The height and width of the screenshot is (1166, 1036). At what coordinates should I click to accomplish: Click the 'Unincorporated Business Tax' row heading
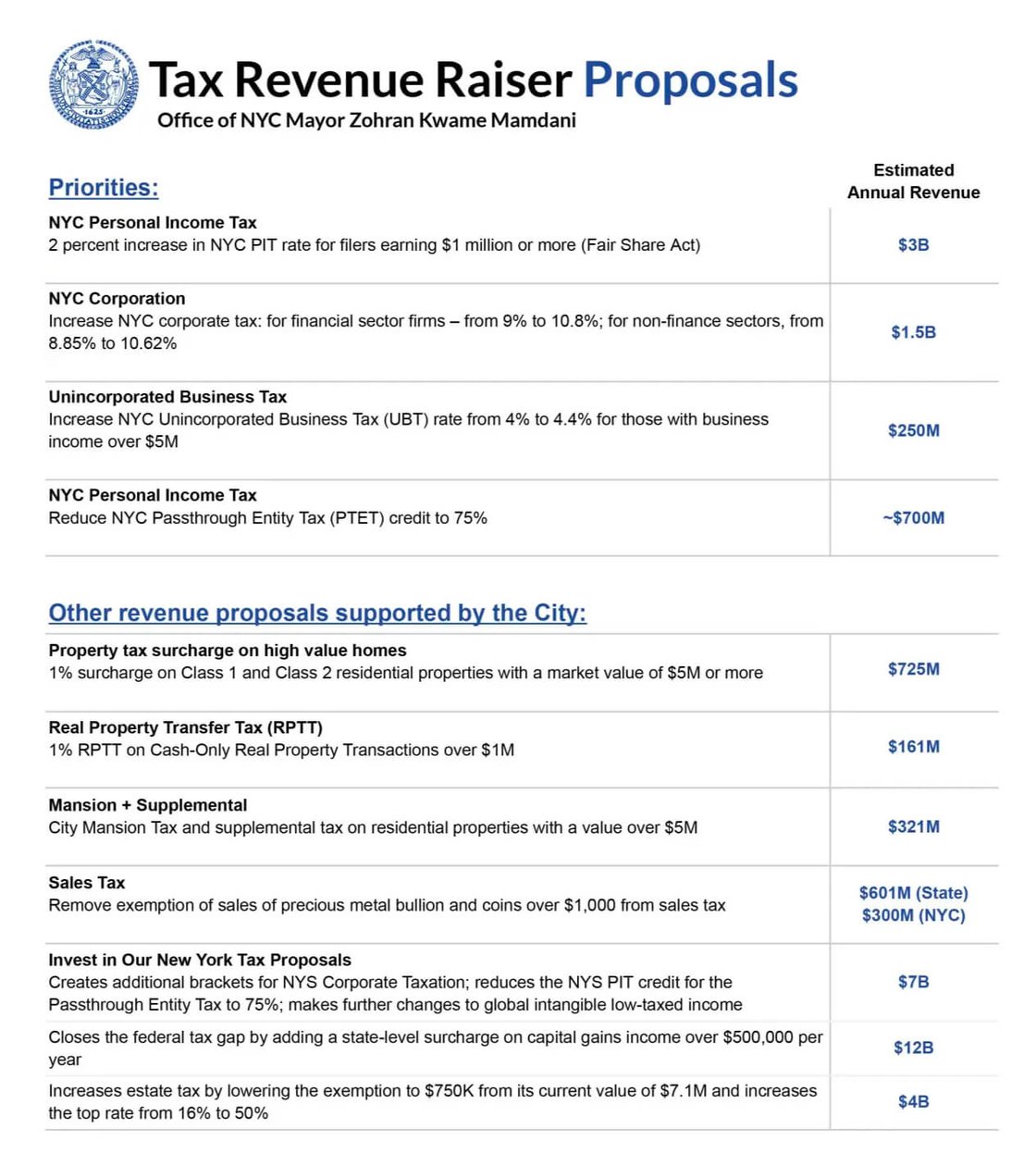point(167,397)
